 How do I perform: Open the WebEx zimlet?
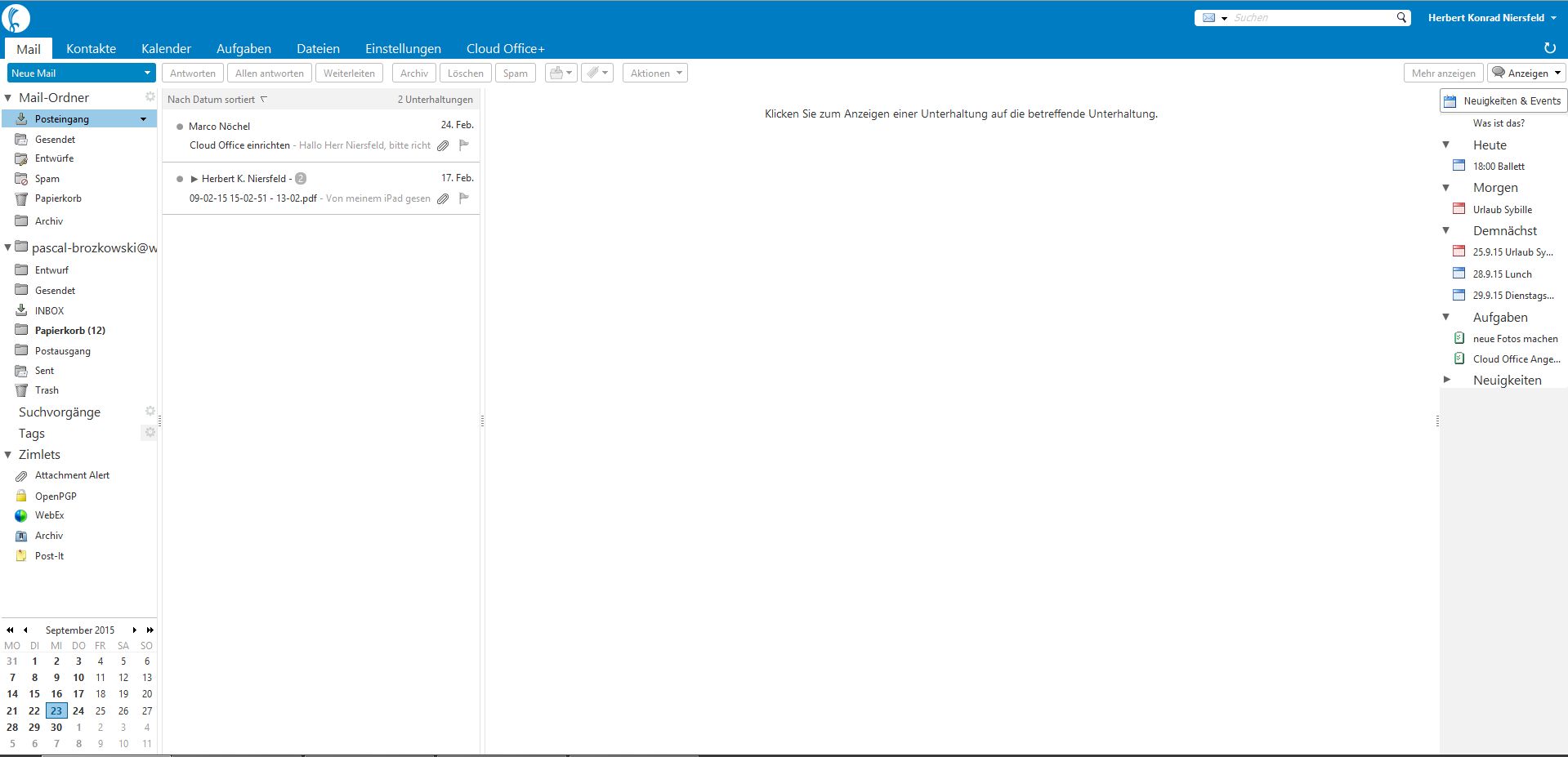coord(49,515)
